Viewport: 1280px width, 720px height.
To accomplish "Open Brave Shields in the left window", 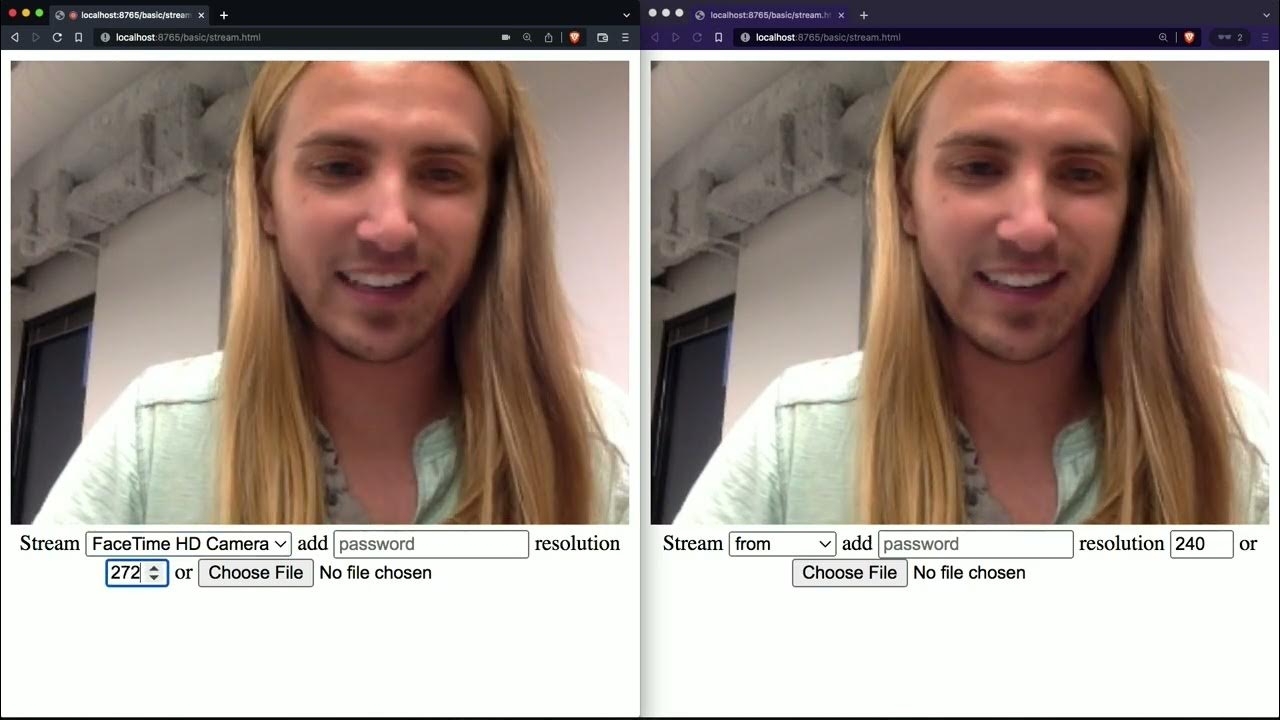I will 575,37.
